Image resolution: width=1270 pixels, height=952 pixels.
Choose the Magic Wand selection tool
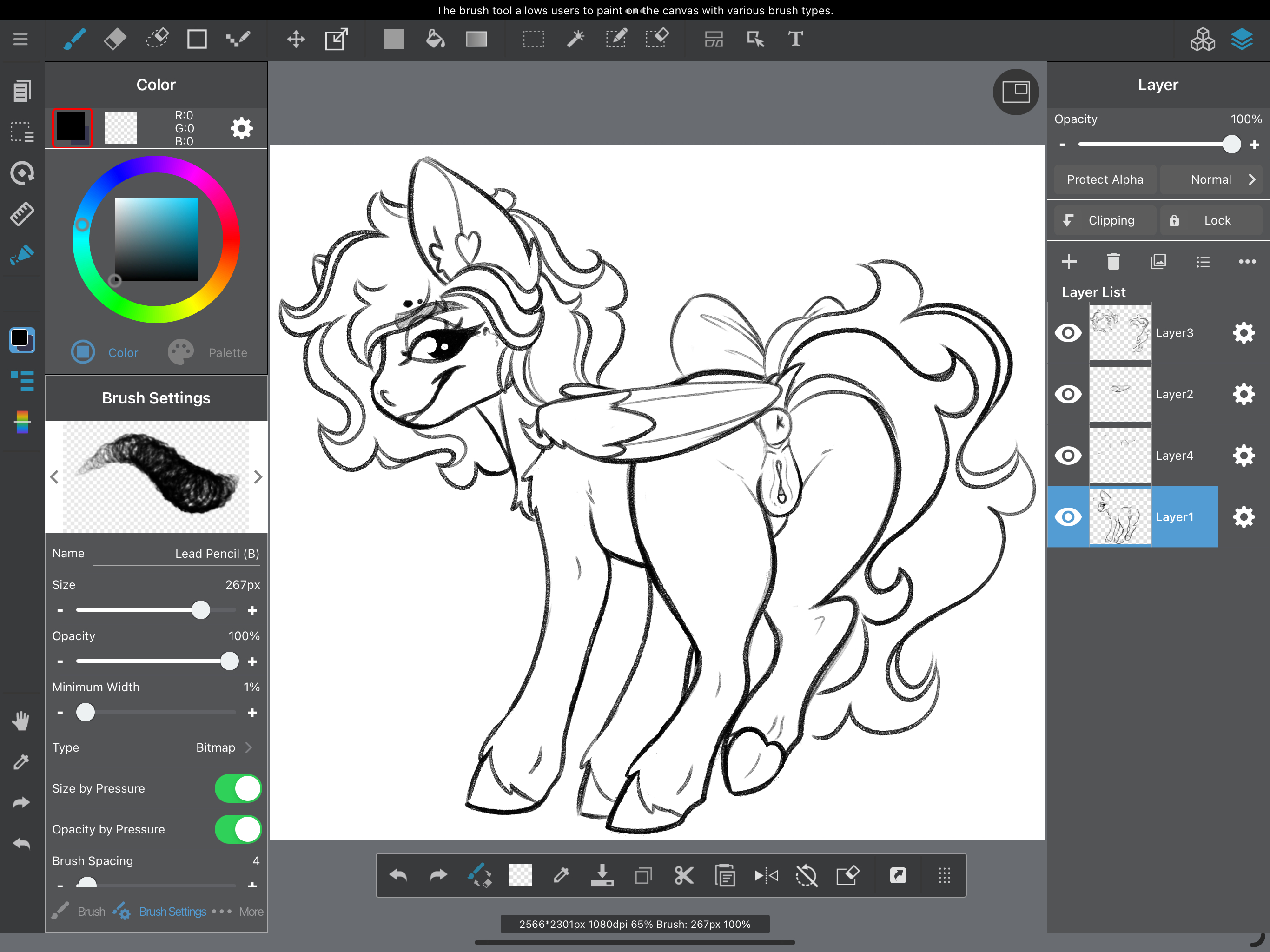pyautogui.click(x=575, y=39)
